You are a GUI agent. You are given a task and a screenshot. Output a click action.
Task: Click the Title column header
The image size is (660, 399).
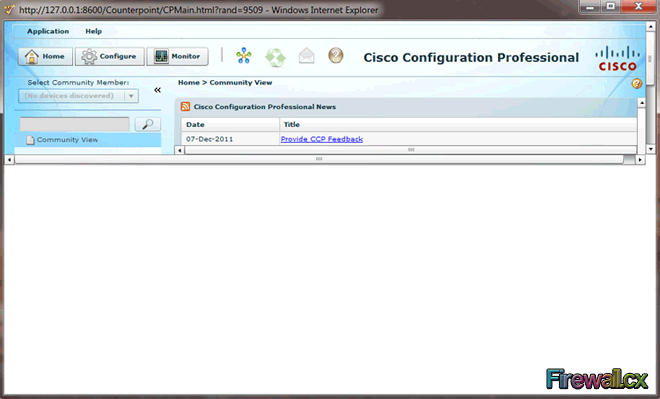tap(458, 125)
